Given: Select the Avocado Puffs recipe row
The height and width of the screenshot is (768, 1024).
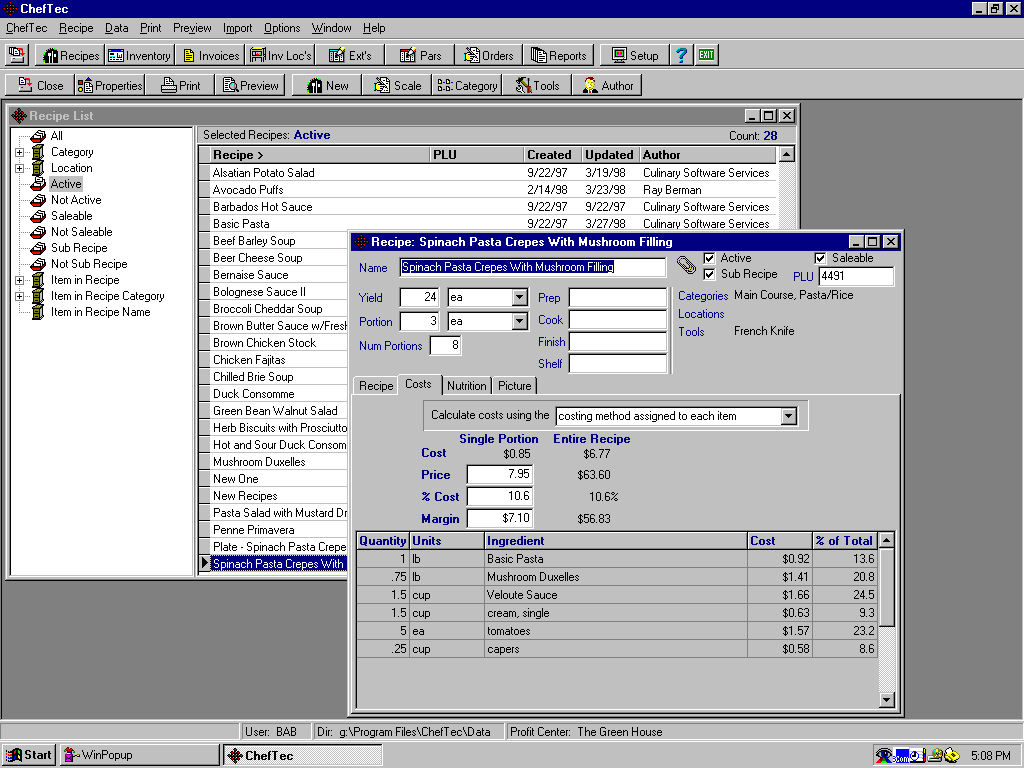Looking at the screenshot, I should [488, 189].
